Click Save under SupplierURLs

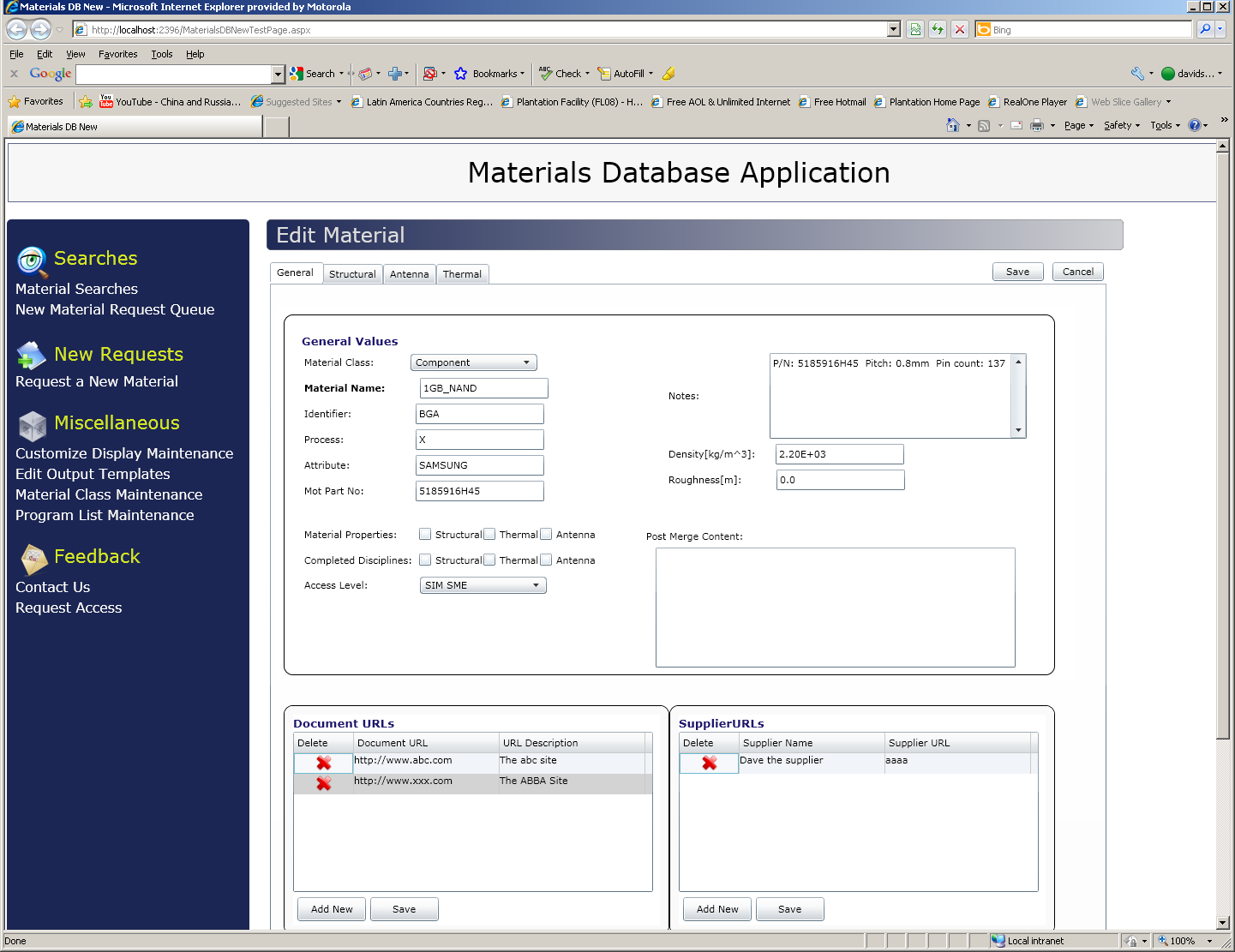click(x=790, y=909)
